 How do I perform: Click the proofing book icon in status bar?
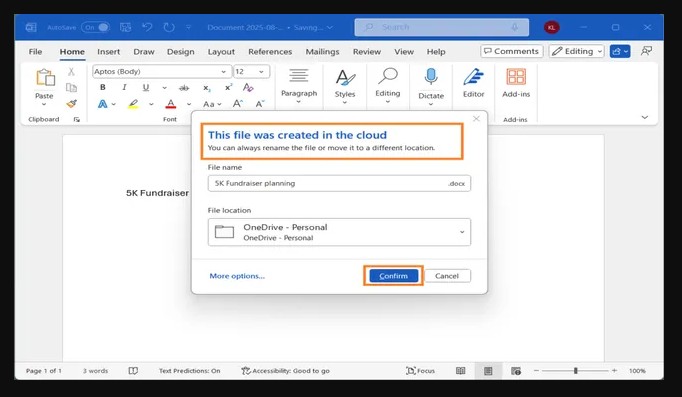[133, 371]
